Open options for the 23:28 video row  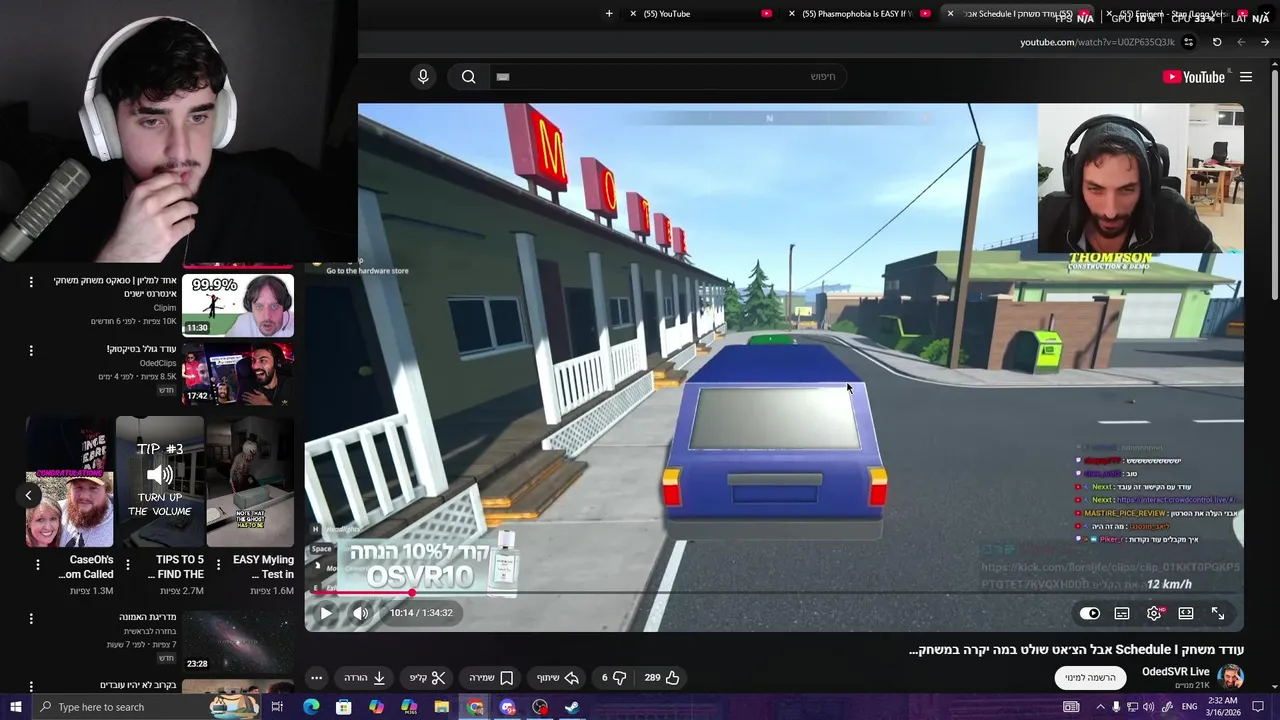pos(31,618)
